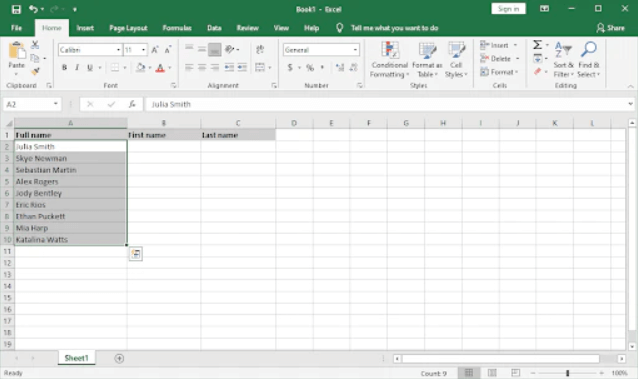Click the Increase Decimal icon
This screenshot has height=379, width=638.
340,68
